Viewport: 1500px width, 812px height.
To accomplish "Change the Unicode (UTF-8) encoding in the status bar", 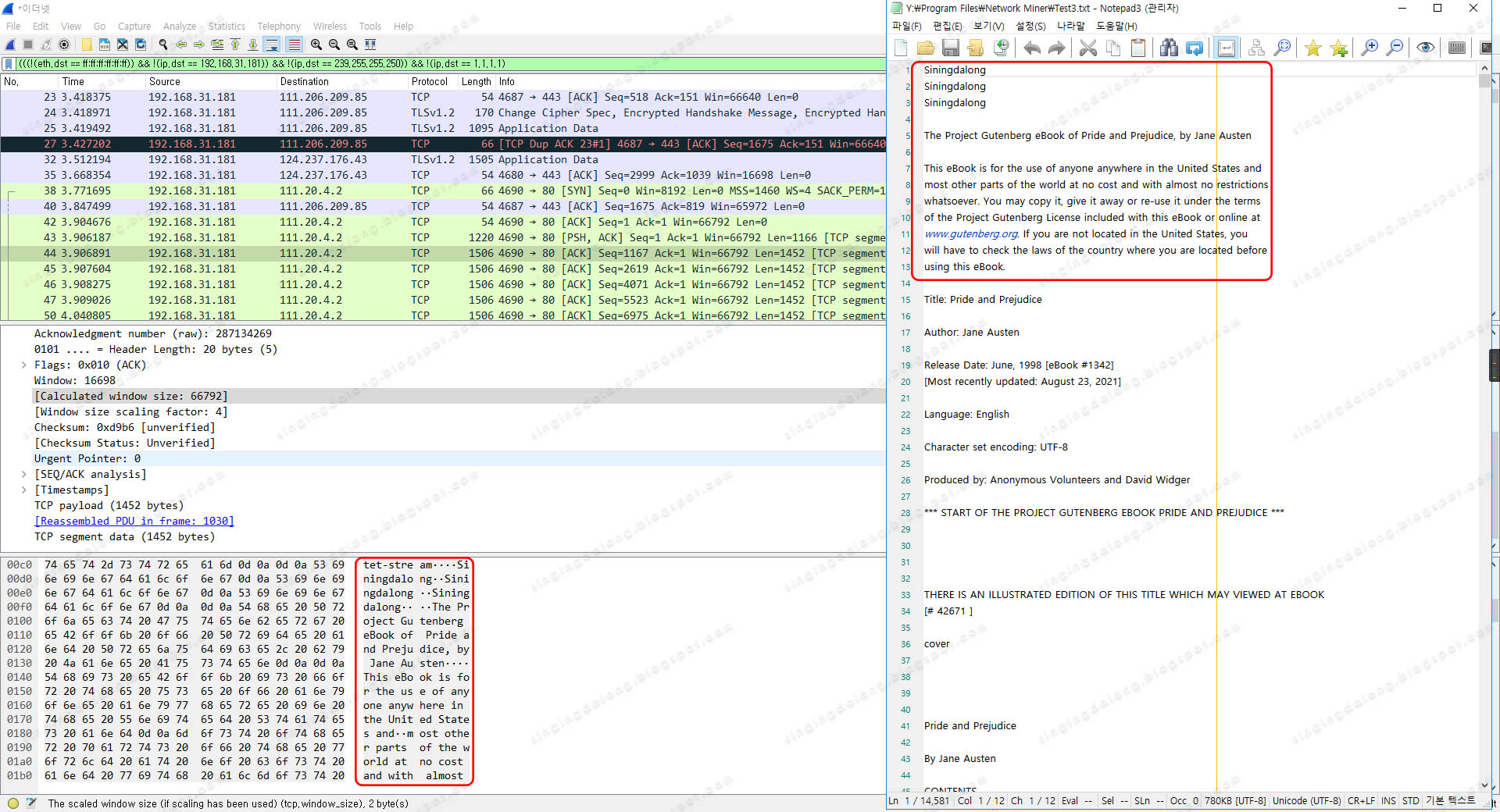I will click(x=1306, y=801).
